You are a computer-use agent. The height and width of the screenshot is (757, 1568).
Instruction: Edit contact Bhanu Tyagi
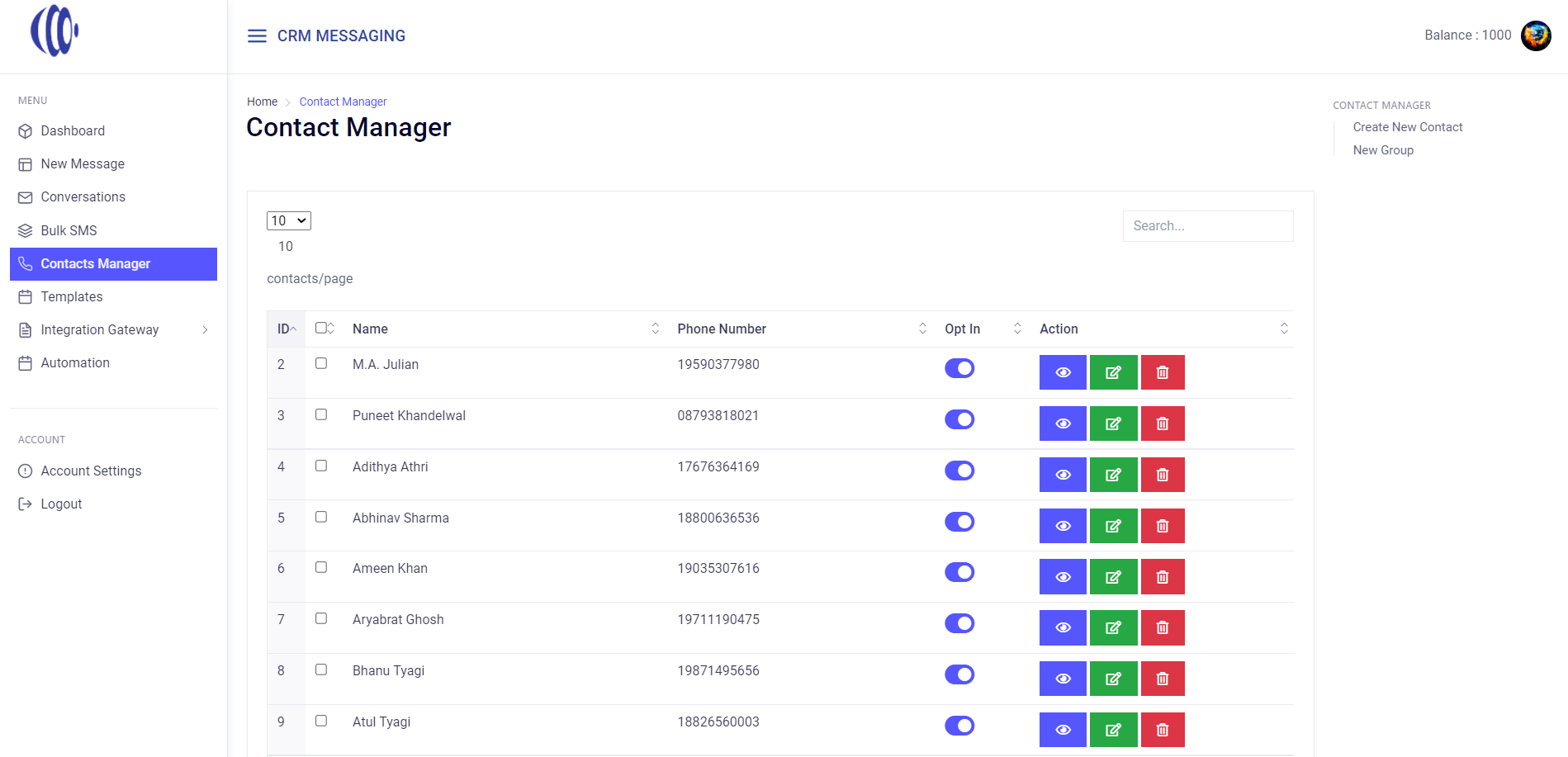[x=1113, y=679]
